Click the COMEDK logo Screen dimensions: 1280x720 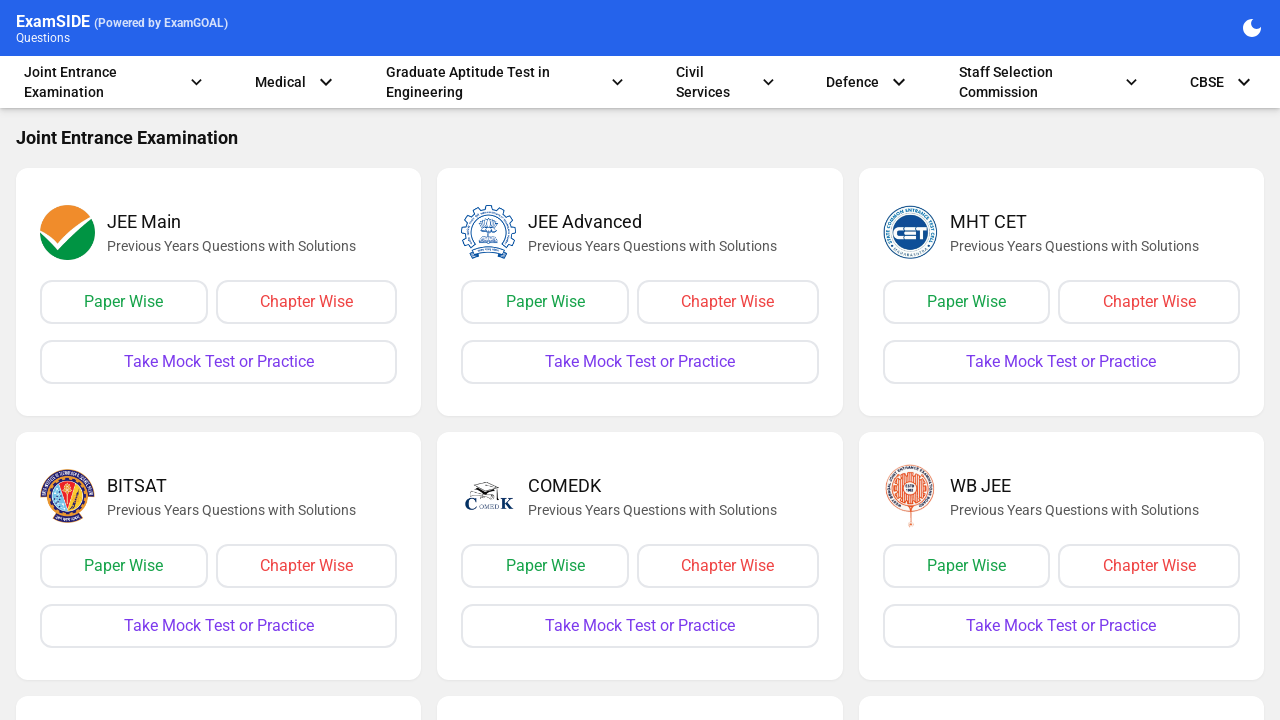pyautogui.click(x=488, y=496)
